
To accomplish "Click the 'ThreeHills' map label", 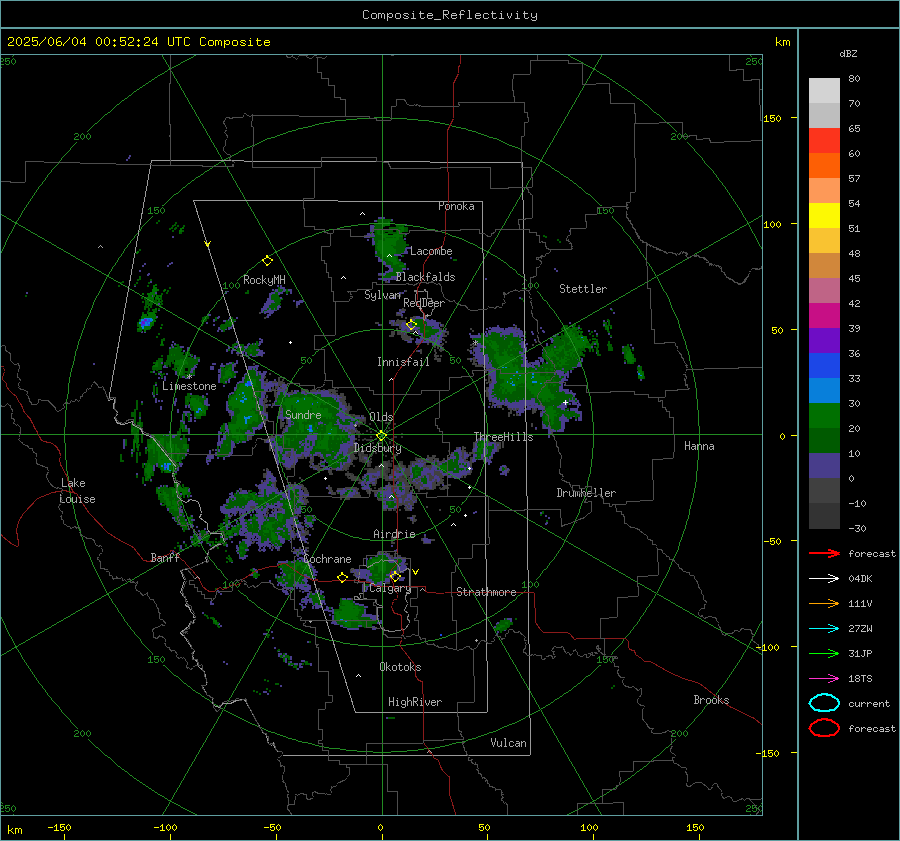I will coord(503,437).
